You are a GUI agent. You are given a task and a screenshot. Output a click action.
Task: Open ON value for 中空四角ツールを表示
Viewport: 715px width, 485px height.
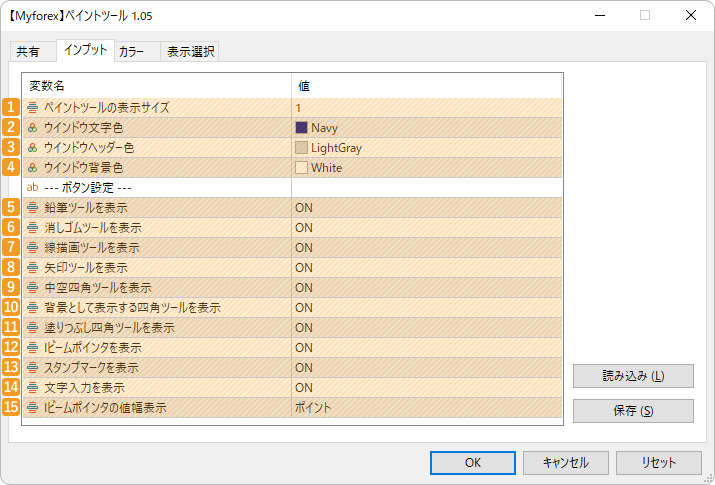click(427, 288)
